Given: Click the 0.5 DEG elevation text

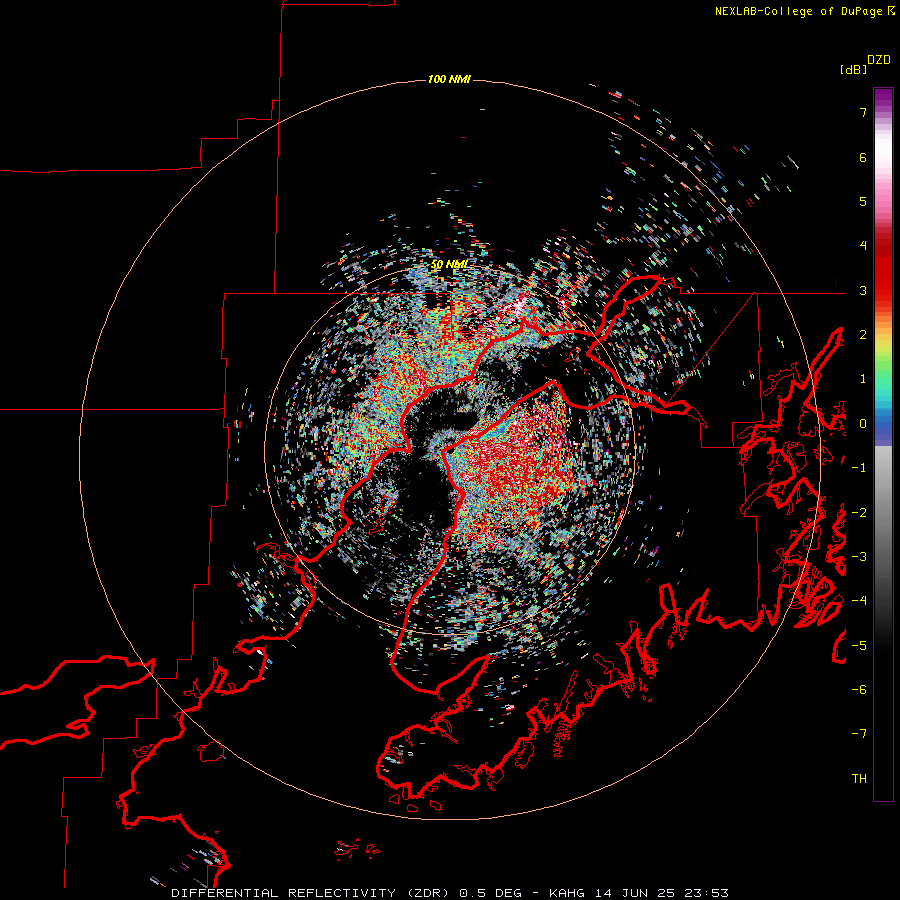Looking at the screenshot, I should click(x=491, y=893).
